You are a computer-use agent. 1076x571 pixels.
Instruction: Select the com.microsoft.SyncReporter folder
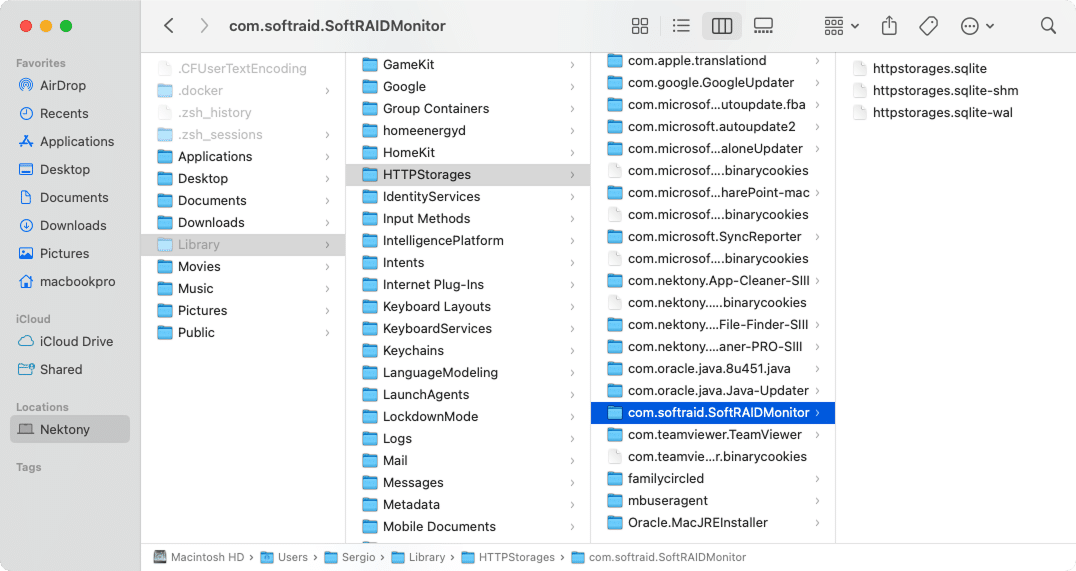[x=713, y=237]
